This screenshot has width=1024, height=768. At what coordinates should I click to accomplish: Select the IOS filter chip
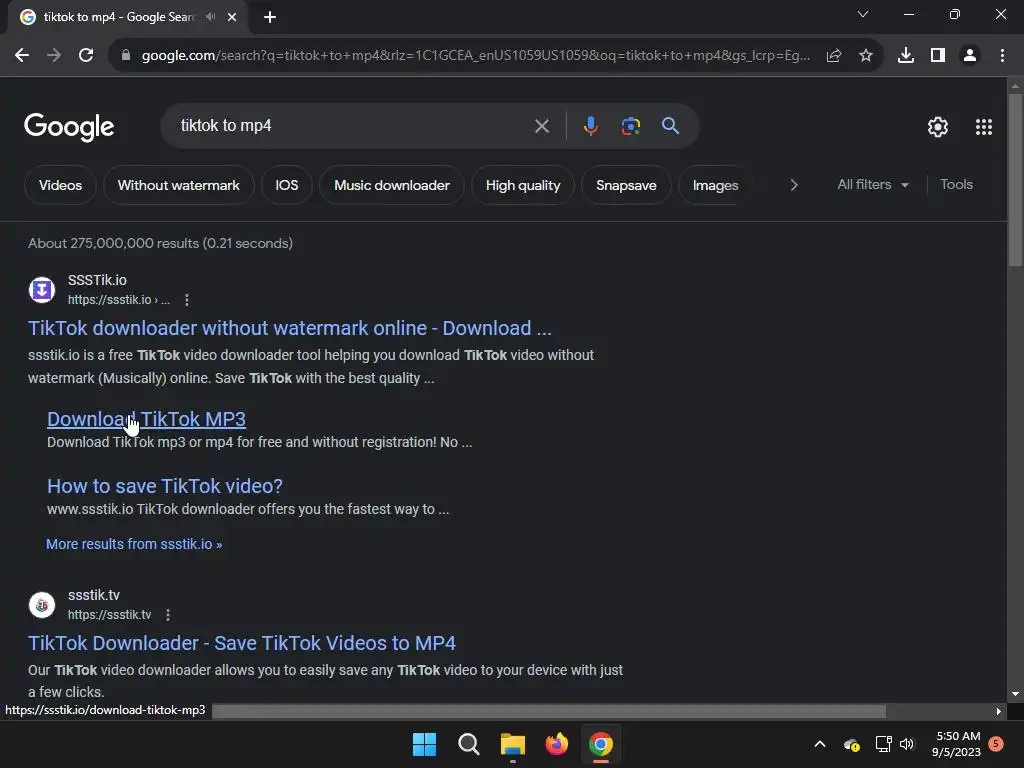point(287,185)
